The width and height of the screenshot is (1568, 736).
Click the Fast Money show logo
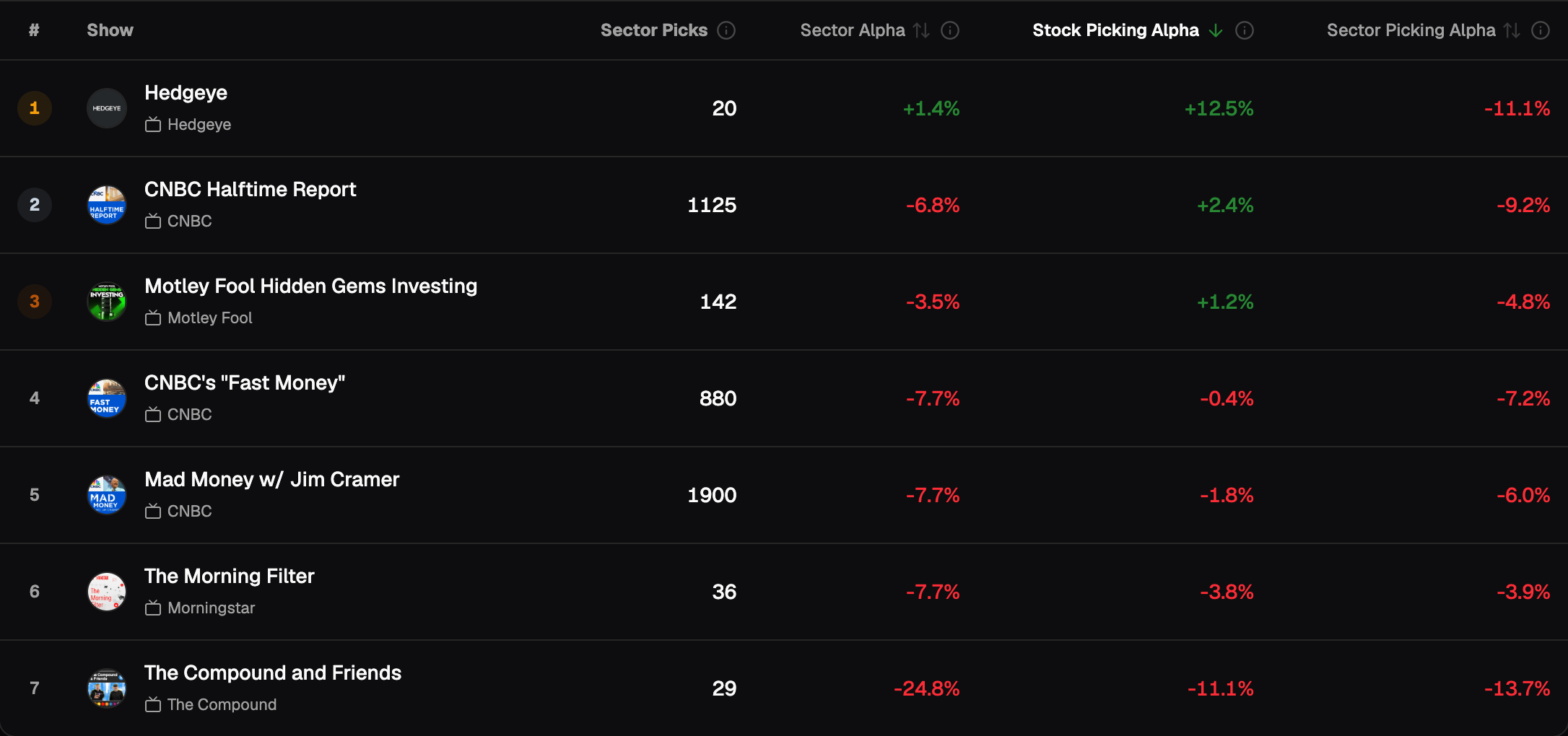[x=107, y=398]
